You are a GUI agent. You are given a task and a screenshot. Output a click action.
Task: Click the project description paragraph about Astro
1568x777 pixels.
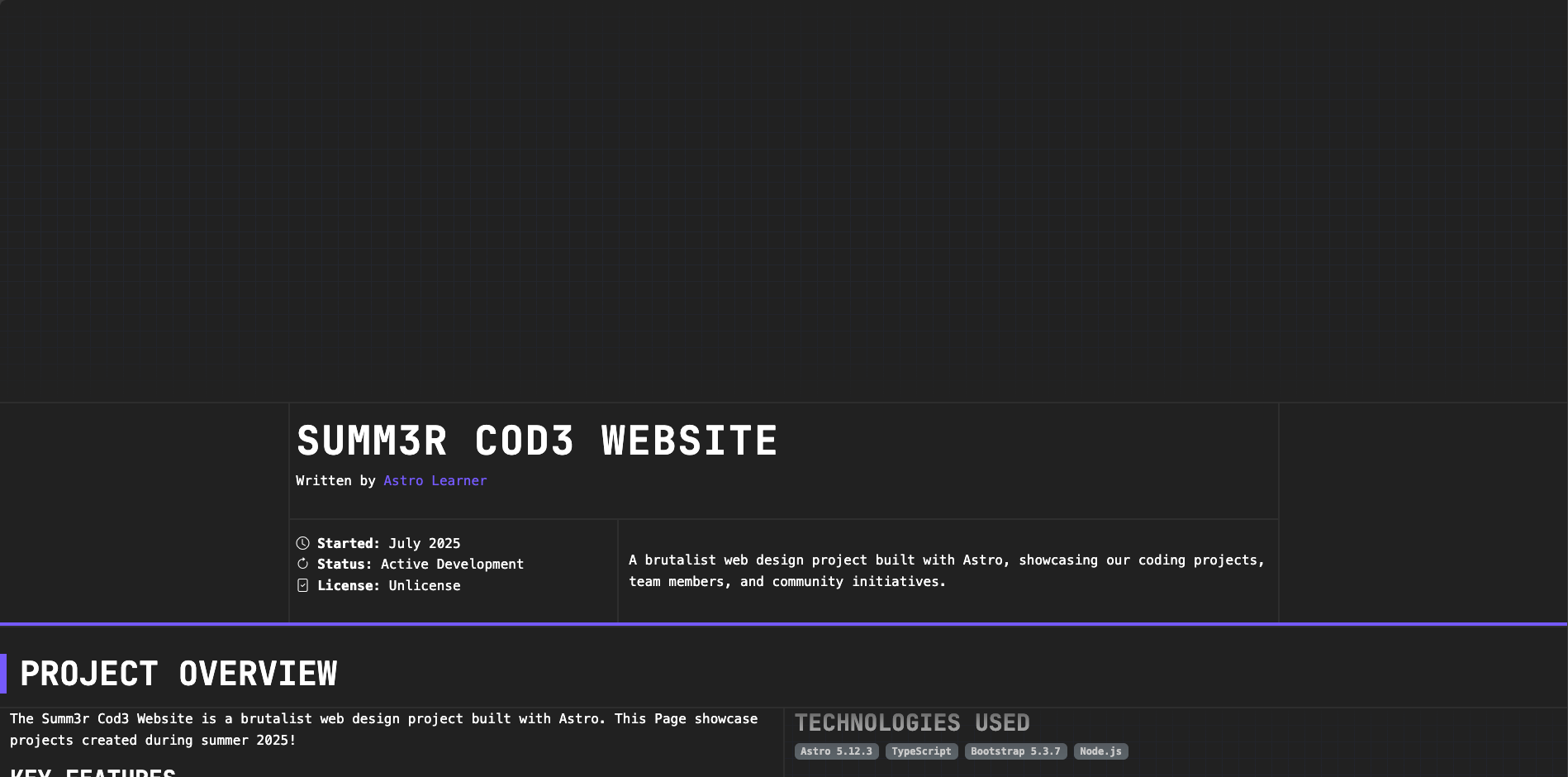click(x=946, y=570)
